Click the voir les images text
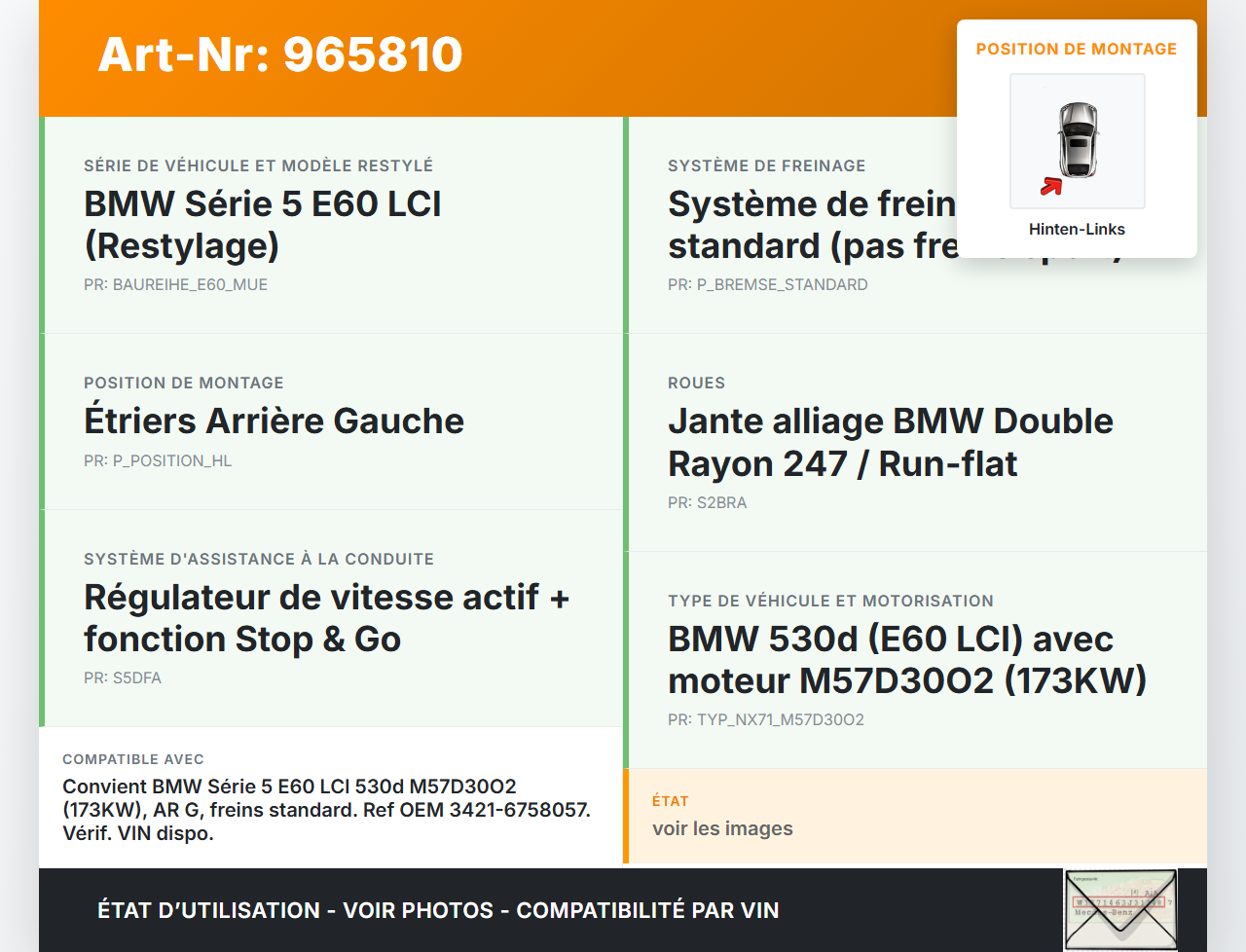This screenshot has width=1246, height=952. click(x=722, y=828)
